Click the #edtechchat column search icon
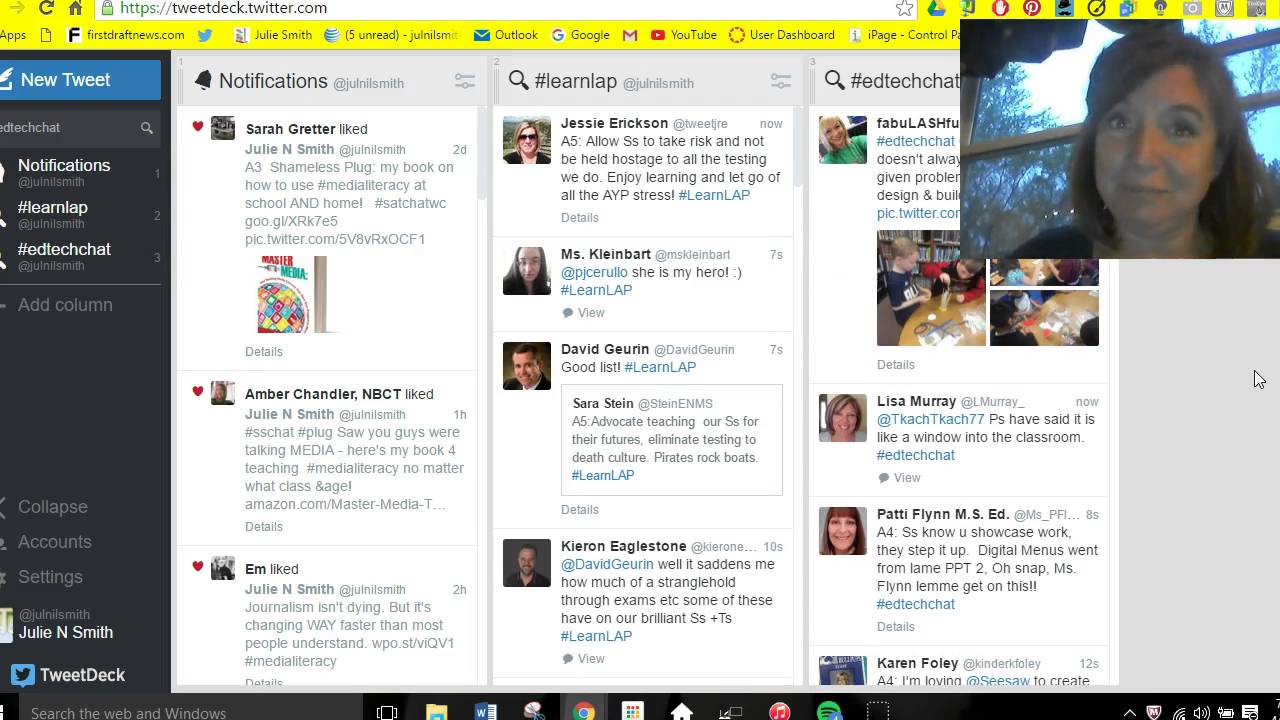The image size is (1280, 720). click(x=834, y=81)
